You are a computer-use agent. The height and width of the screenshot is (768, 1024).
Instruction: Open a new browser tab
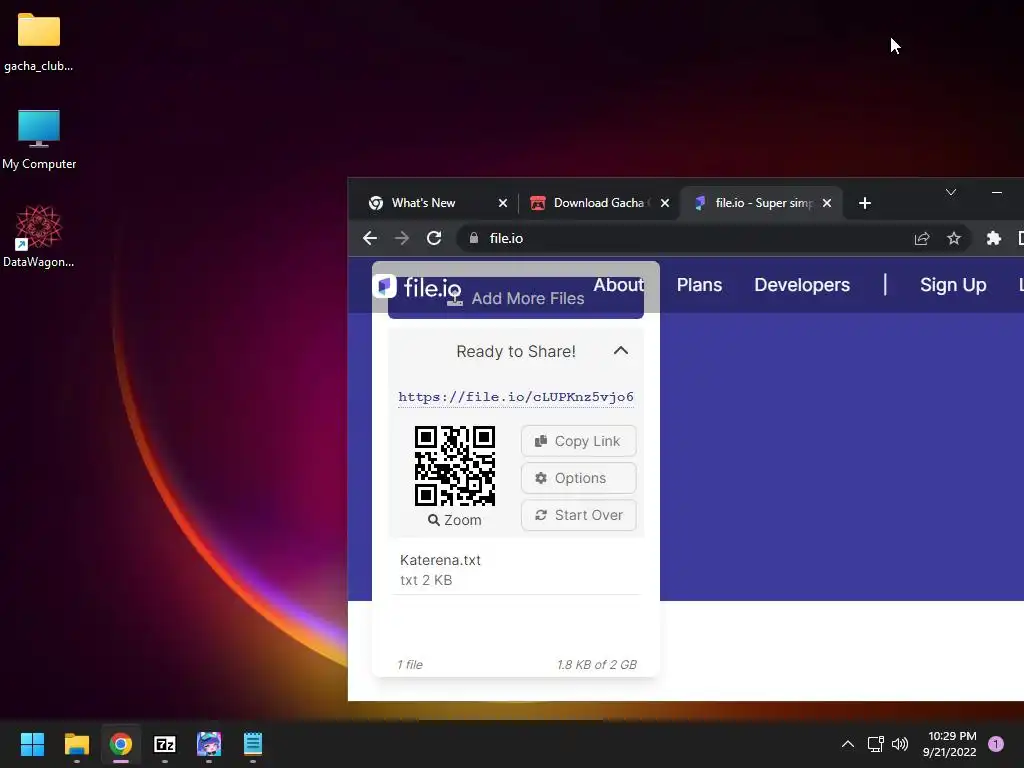(865, 203)
